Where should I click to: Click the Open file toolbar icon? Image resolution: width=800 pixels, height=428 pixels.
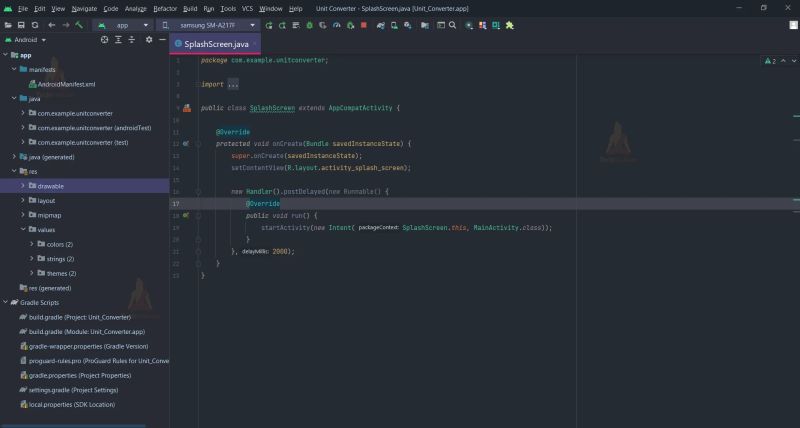coord(8,25)
